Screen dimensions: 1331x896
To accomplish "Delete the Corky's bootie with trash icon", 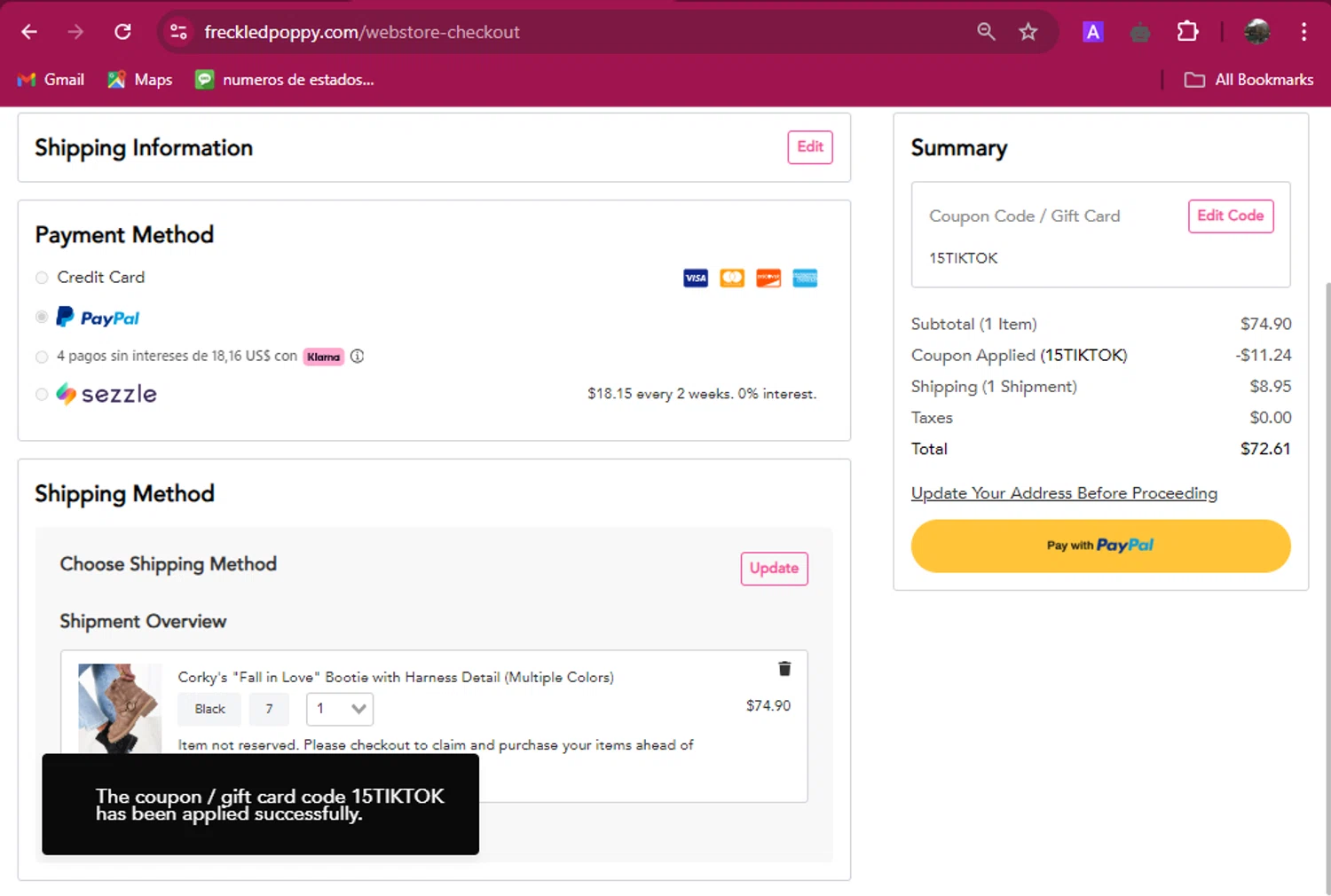I will click(x=784, y=669).
